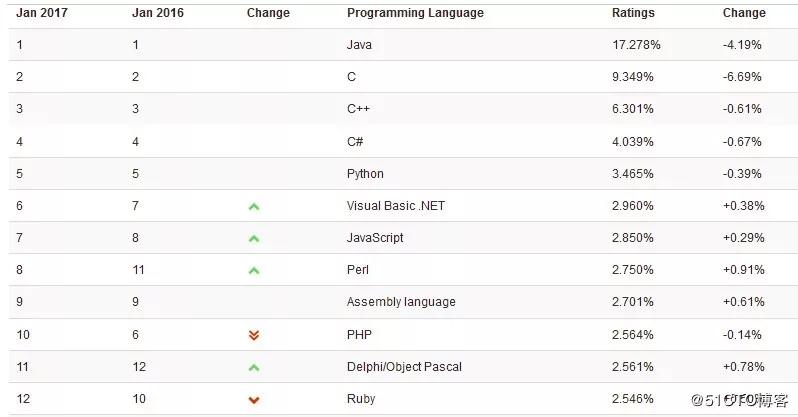This screenshot has width=798, height=417.
Task: Select the Java language name
Action: click(x=359, y=45)
